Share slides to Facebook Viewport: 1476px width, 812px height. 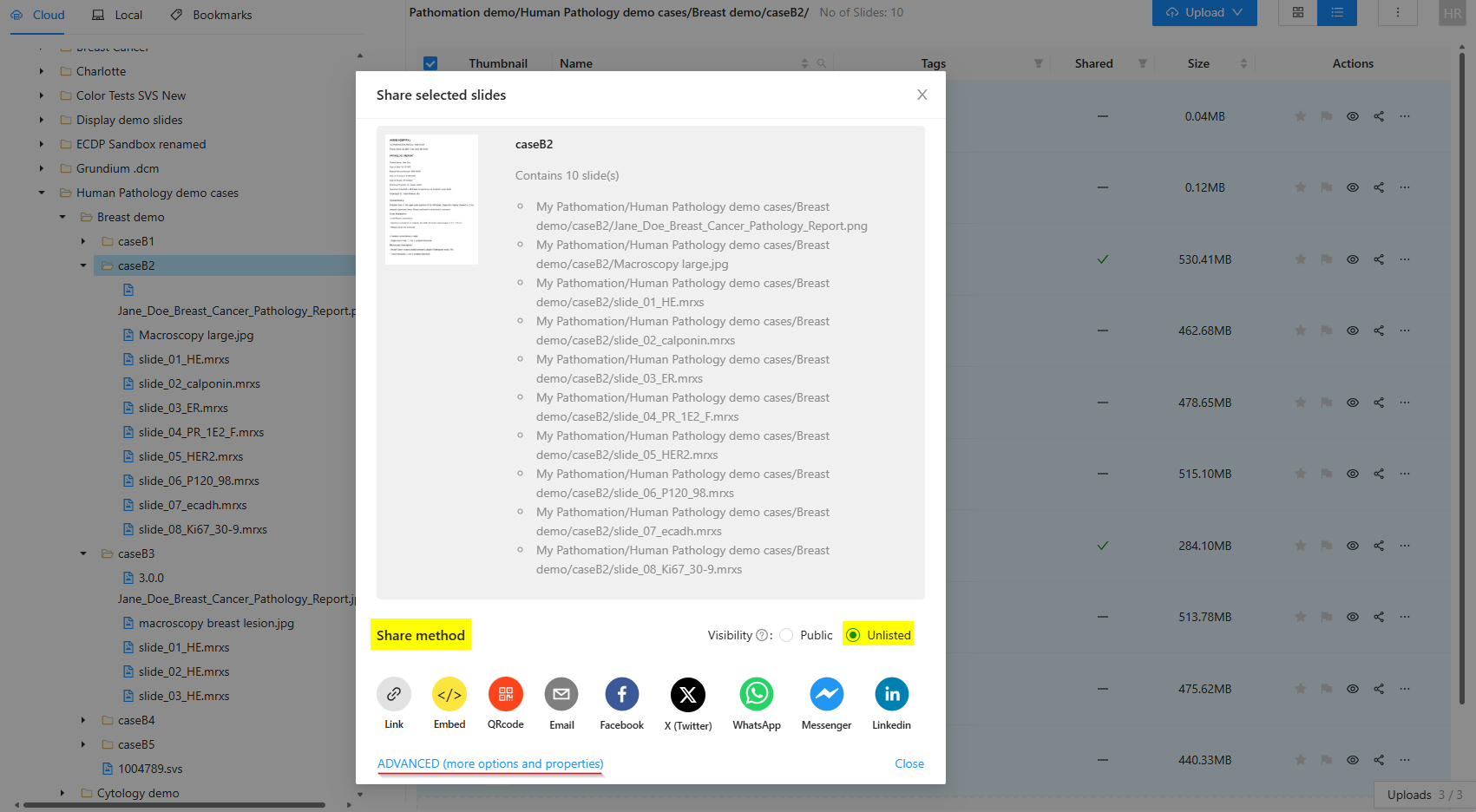[622, 694]
